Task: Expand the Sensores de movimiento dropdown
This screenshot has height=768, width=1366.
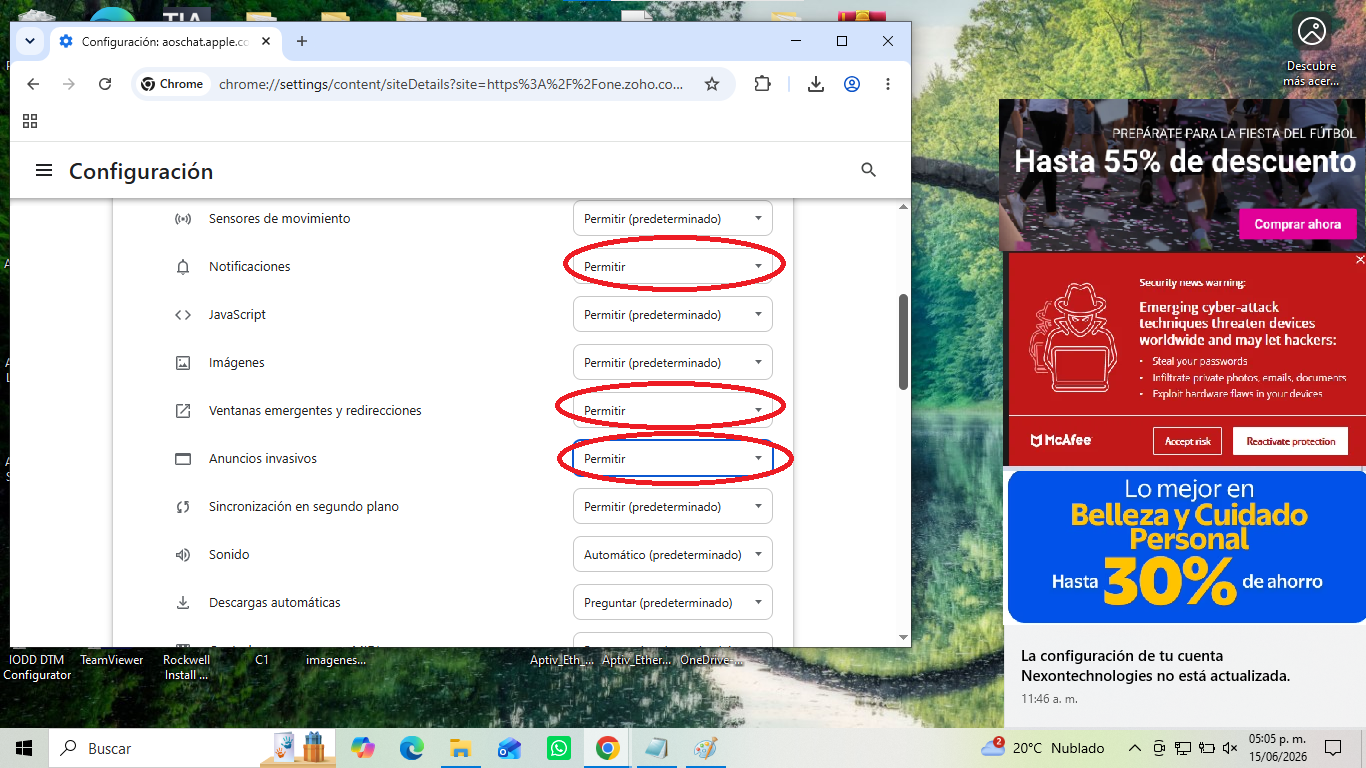Action: pyautogui.click(x=673, y=219)
